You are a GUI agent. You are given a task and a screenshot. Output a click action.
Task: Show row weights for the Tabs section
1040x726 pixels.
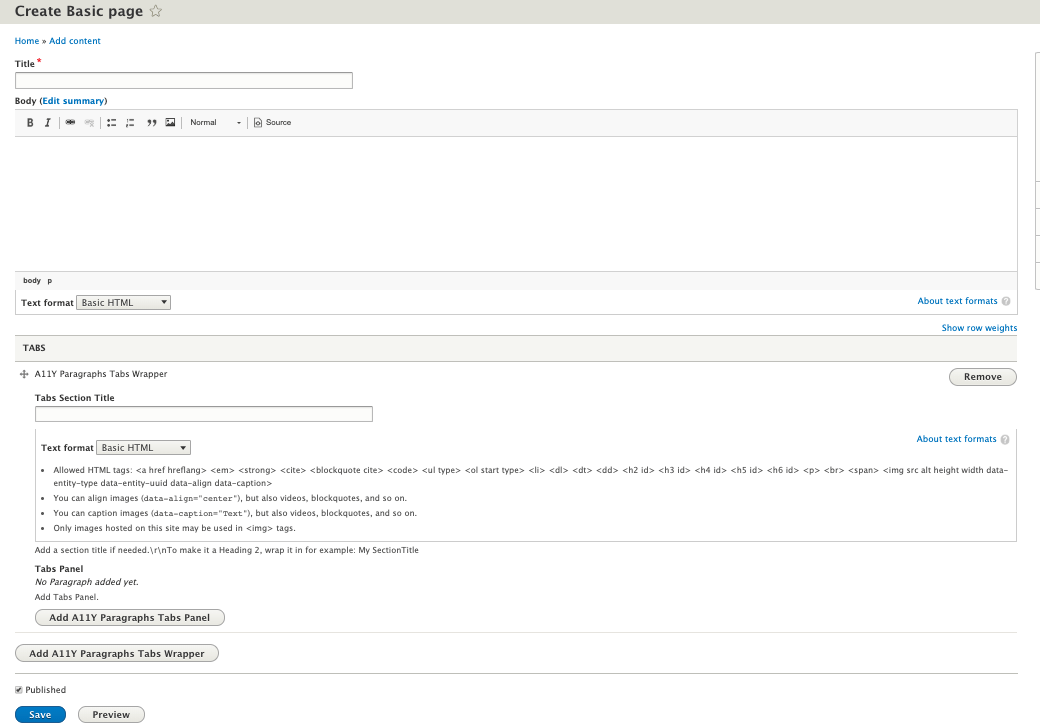(x=979, y=327)
